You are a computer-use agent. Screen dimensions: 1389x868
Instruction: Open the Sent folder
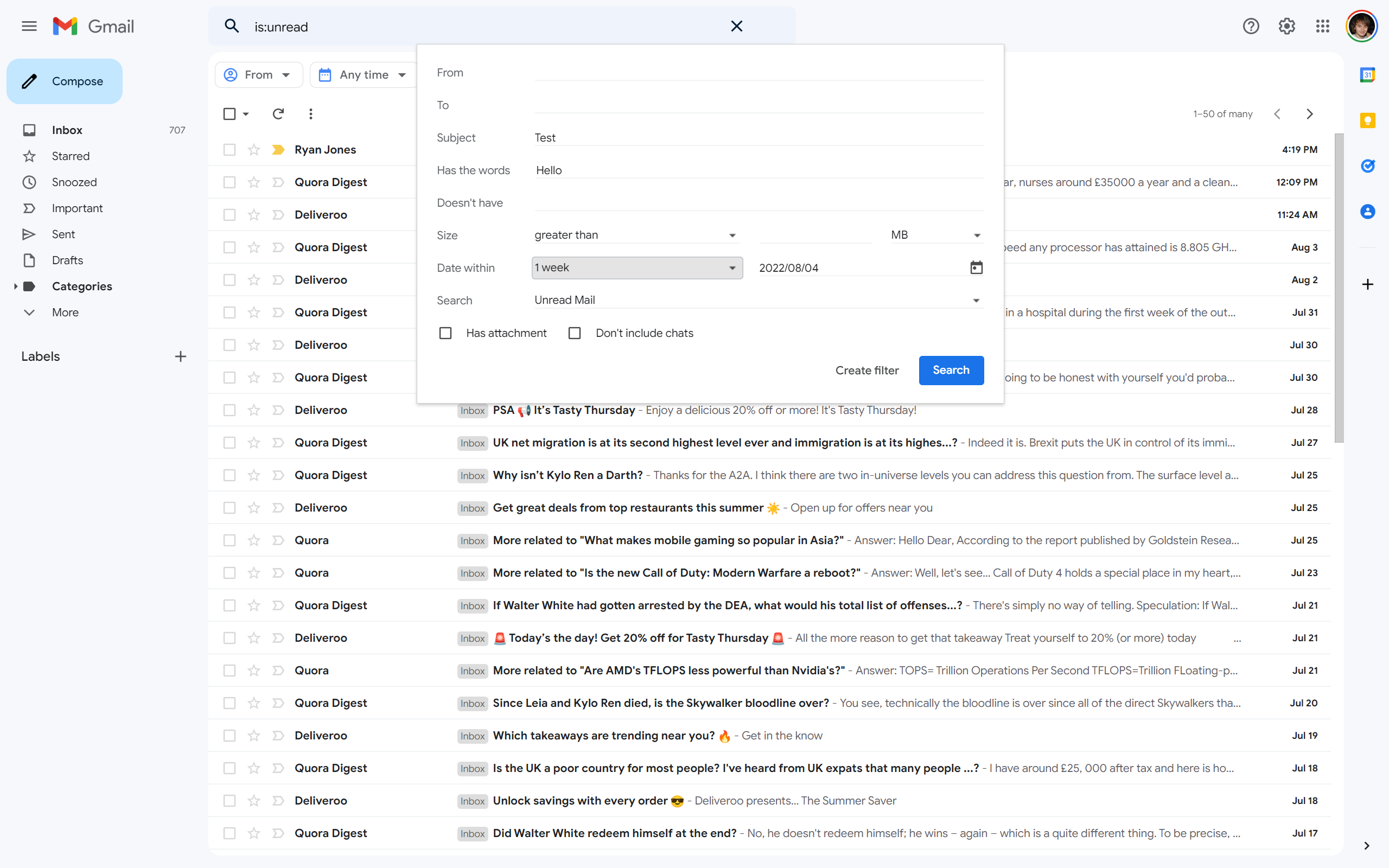[63, 234]
